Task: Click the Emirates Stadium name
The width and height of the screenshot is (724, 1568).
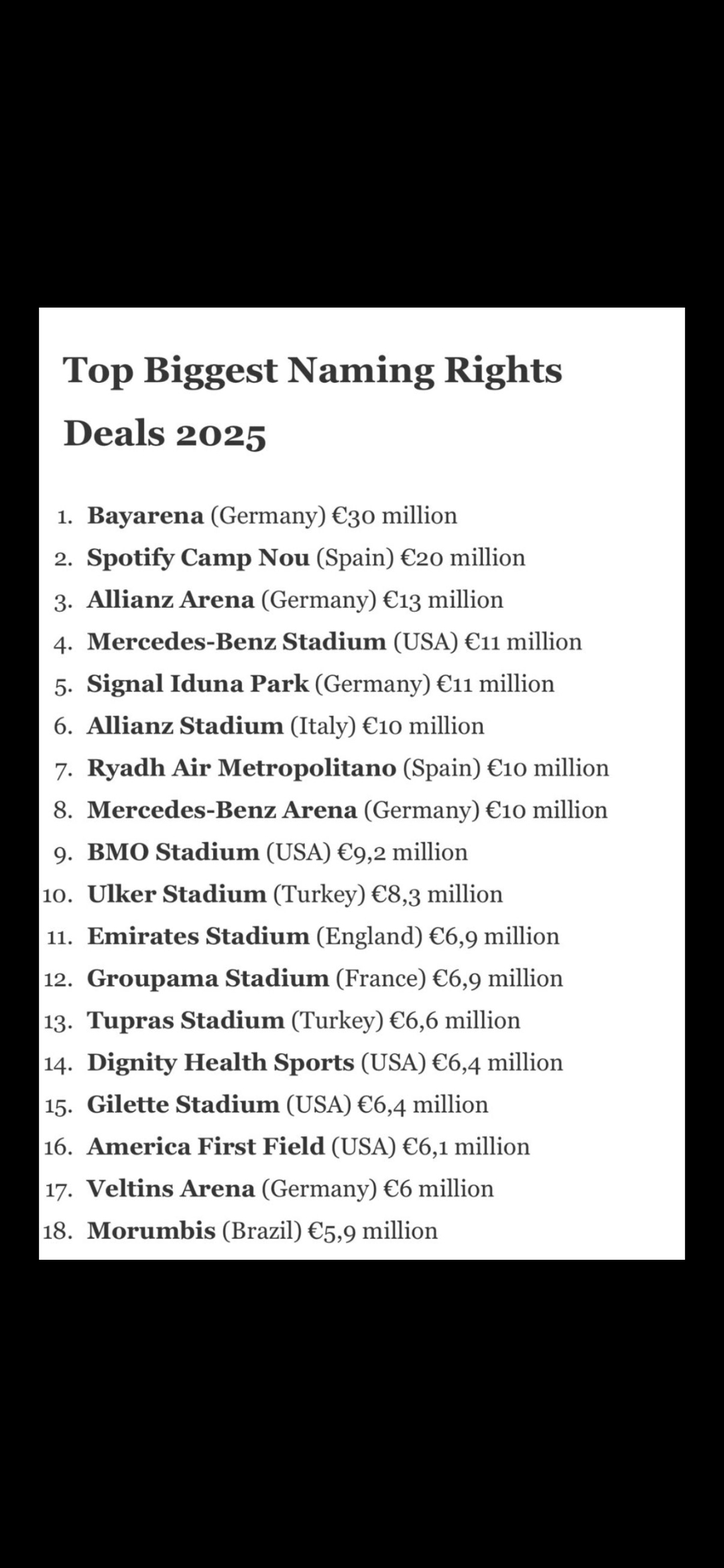Action: click(198, 936)
